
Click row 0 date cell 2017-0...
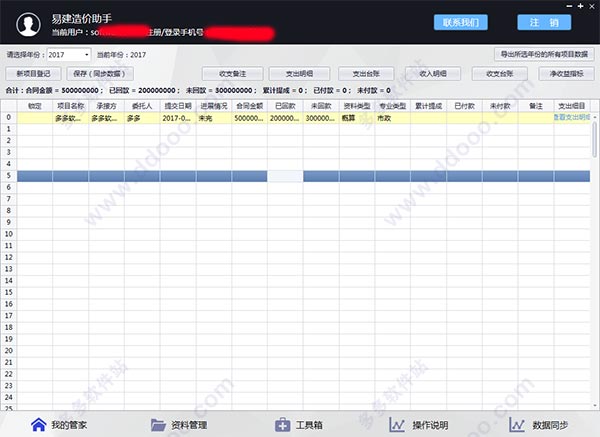click(178, 118)
